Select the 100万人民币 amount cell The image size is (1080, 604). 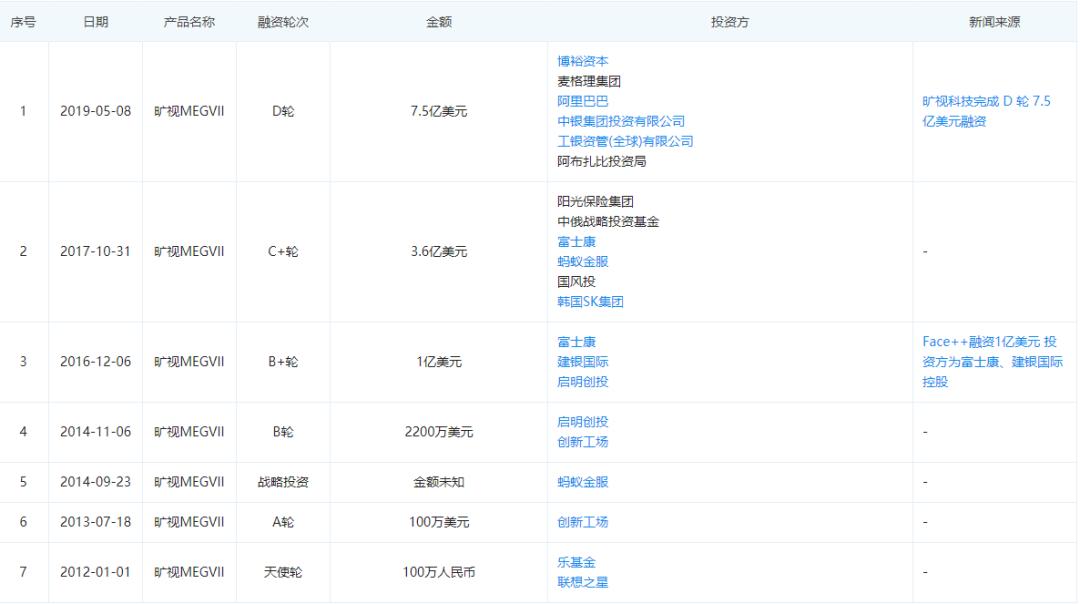[x=438, y=572]
